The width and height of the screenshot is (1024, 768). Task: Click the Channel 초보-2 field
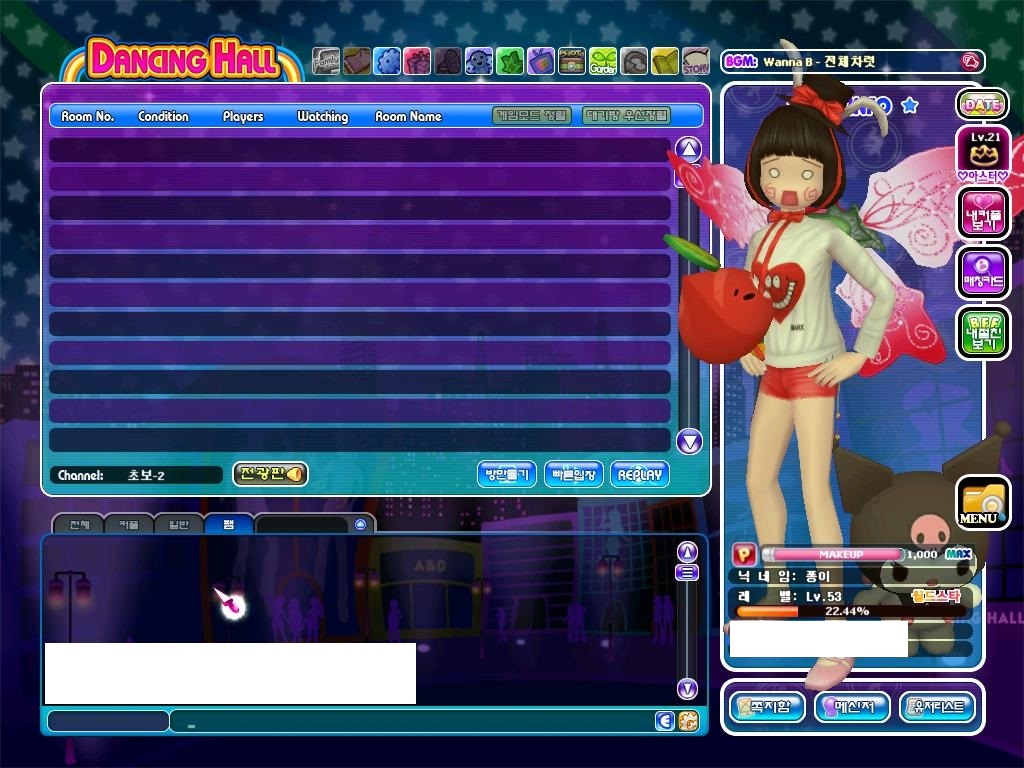[x=136, y=475]
